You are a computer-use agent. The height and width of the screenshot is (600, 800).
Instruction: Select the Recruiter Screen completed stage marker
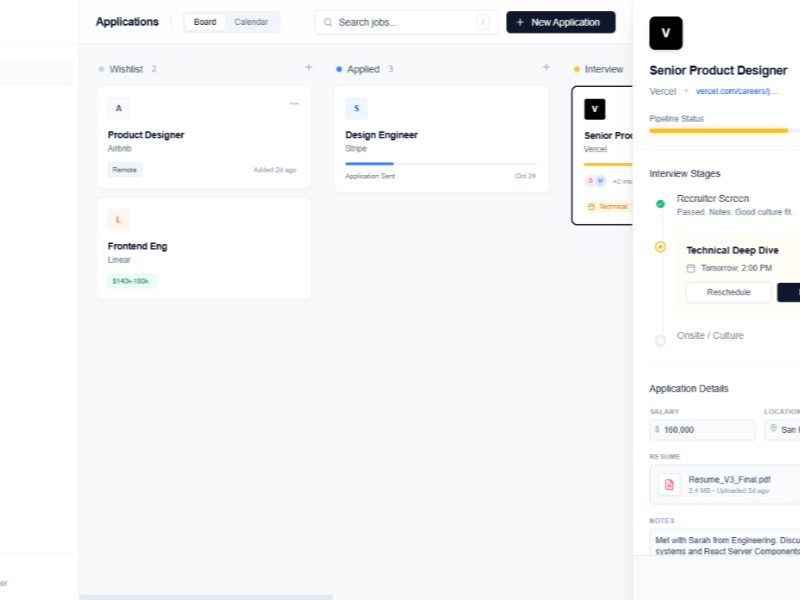coord(660,204)
